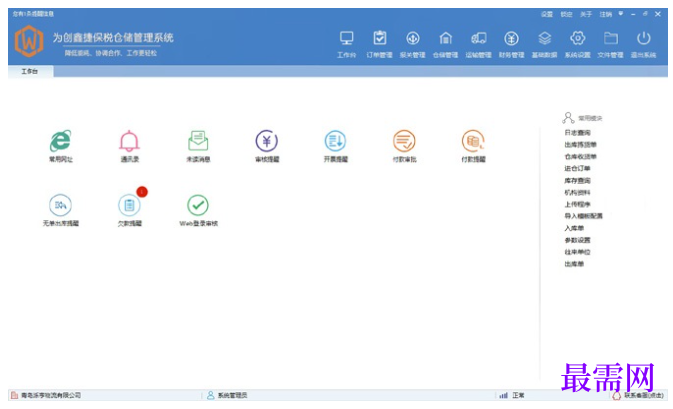Click the company name in status bar
Screen dimensions: 673x409
tap(51, 395)
